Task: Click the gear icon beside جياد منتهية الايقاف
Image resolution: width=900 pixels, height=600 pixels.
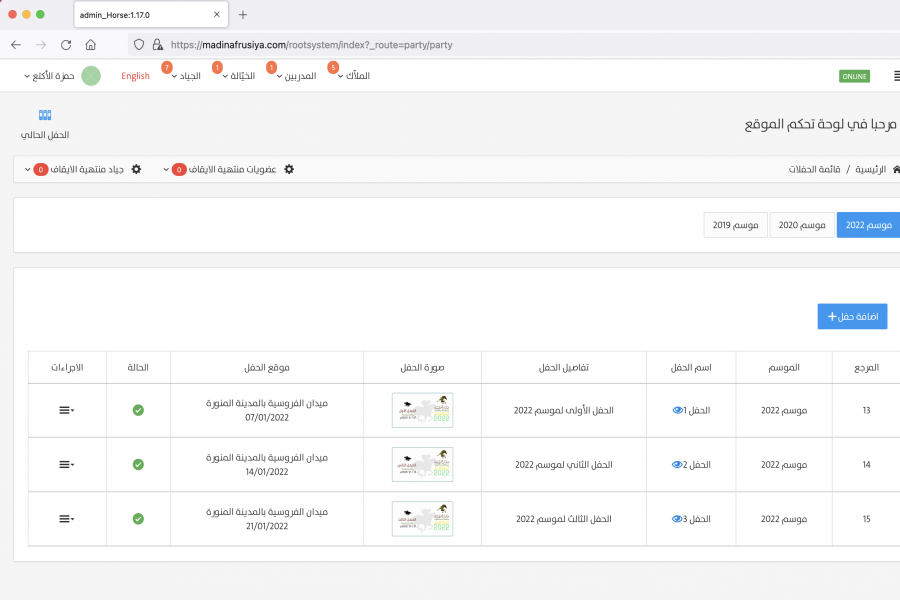Action: pos(136,169)
